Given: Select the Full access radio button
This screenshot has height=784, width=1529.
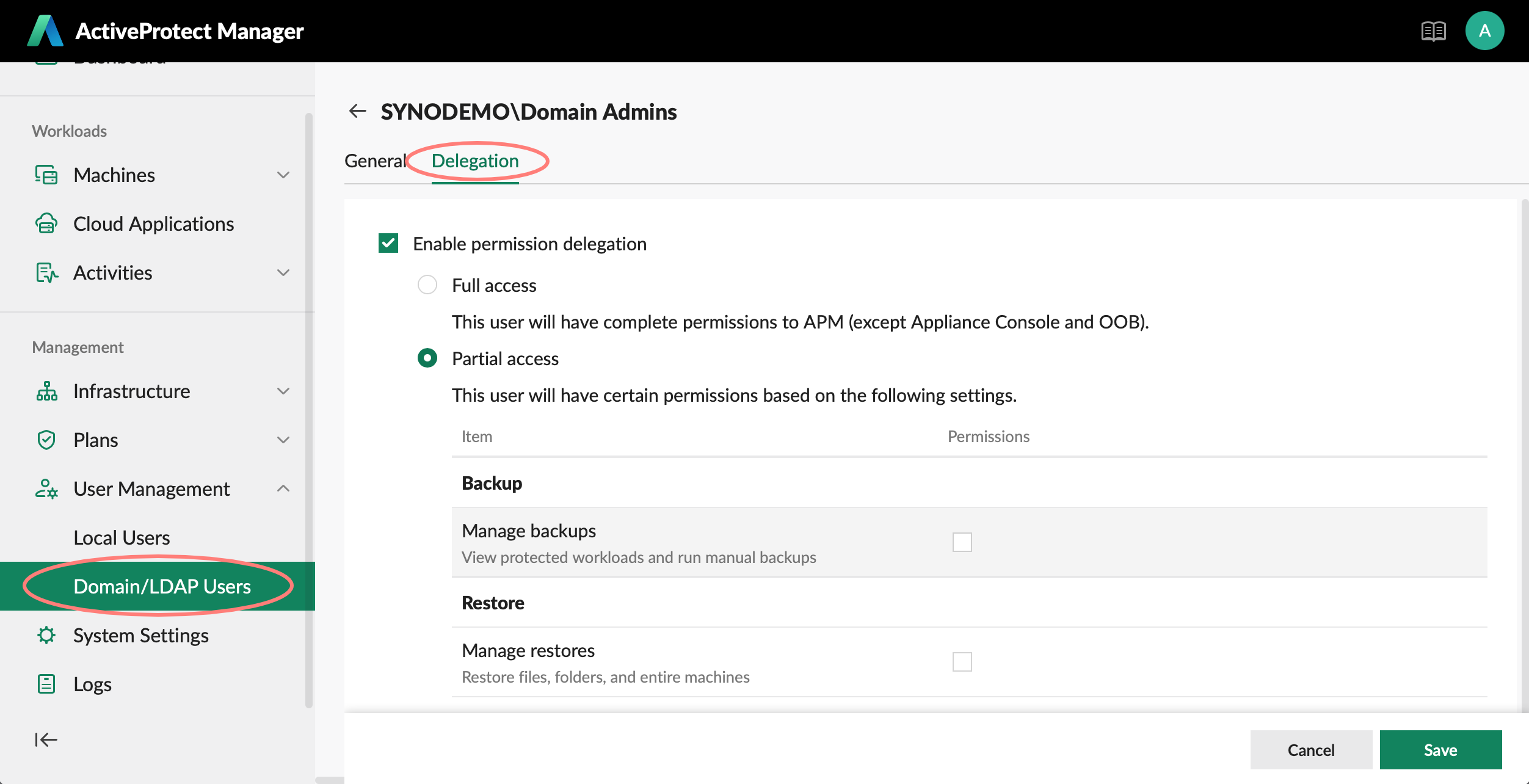Looking at the screenshot, I should pos(427,285).
